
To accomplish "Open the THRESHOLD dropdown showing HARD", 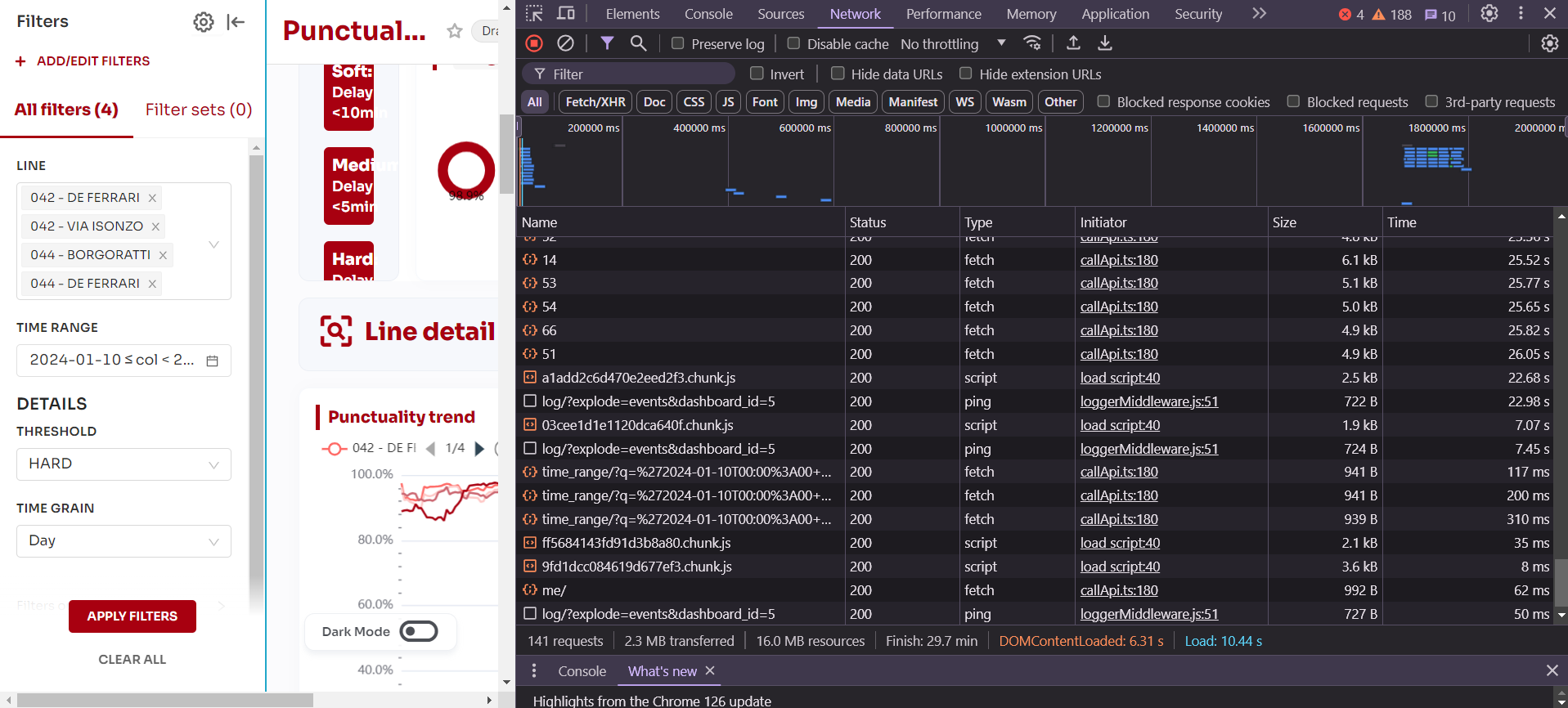I will coord(124,464).
